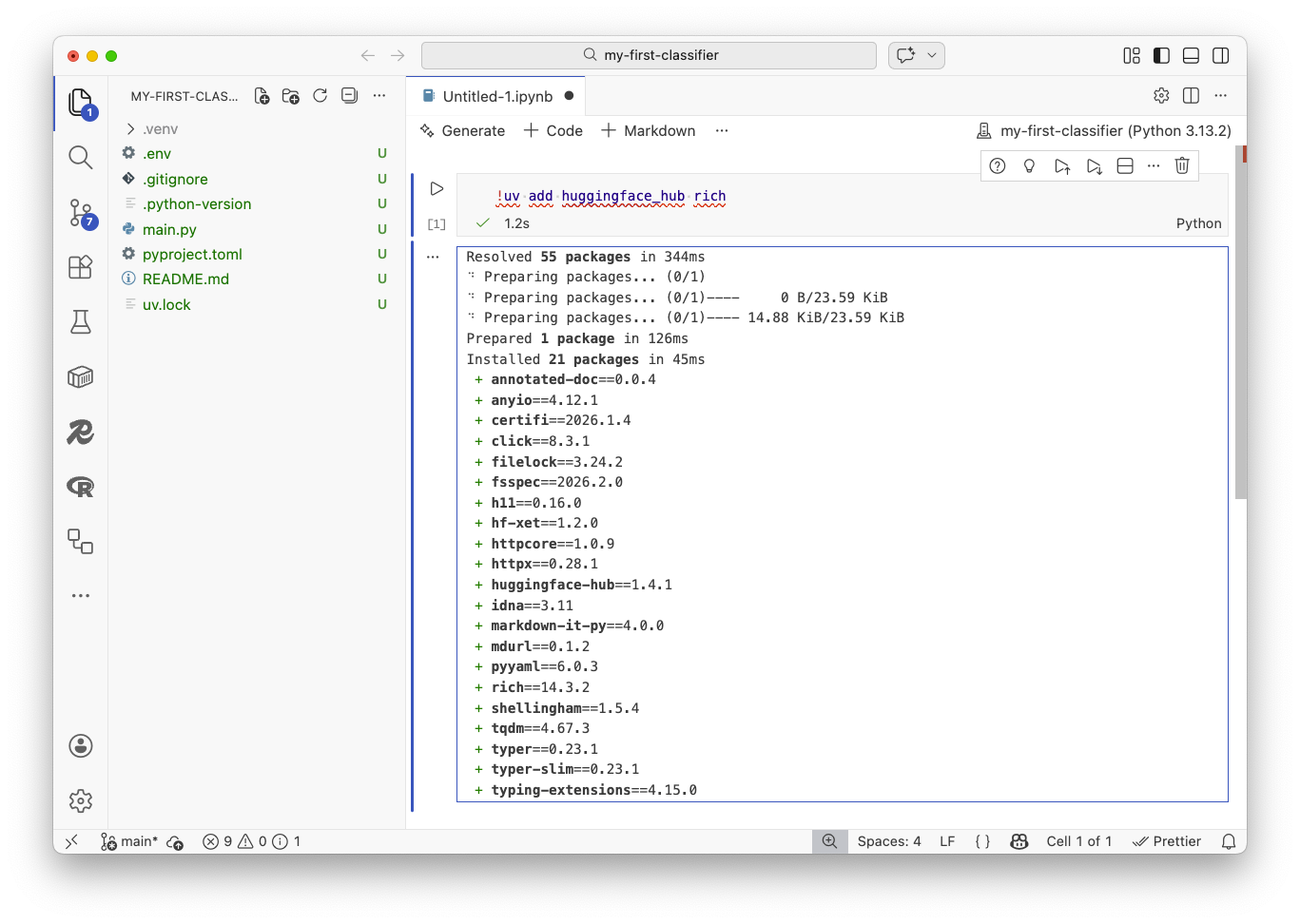
Task: Execute cells above using the run-above icon
Action: coord(1062,165)
